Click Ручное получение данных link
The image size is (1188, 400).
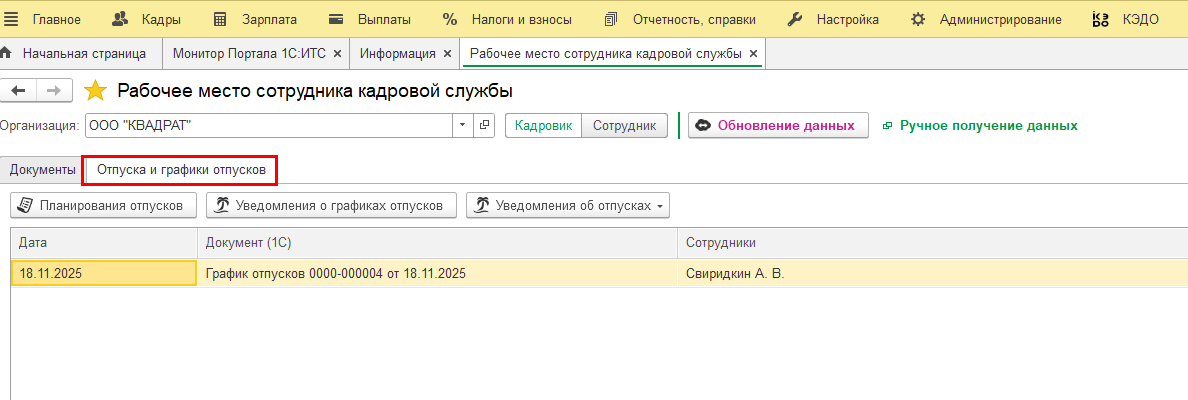(x=988, y=126)
